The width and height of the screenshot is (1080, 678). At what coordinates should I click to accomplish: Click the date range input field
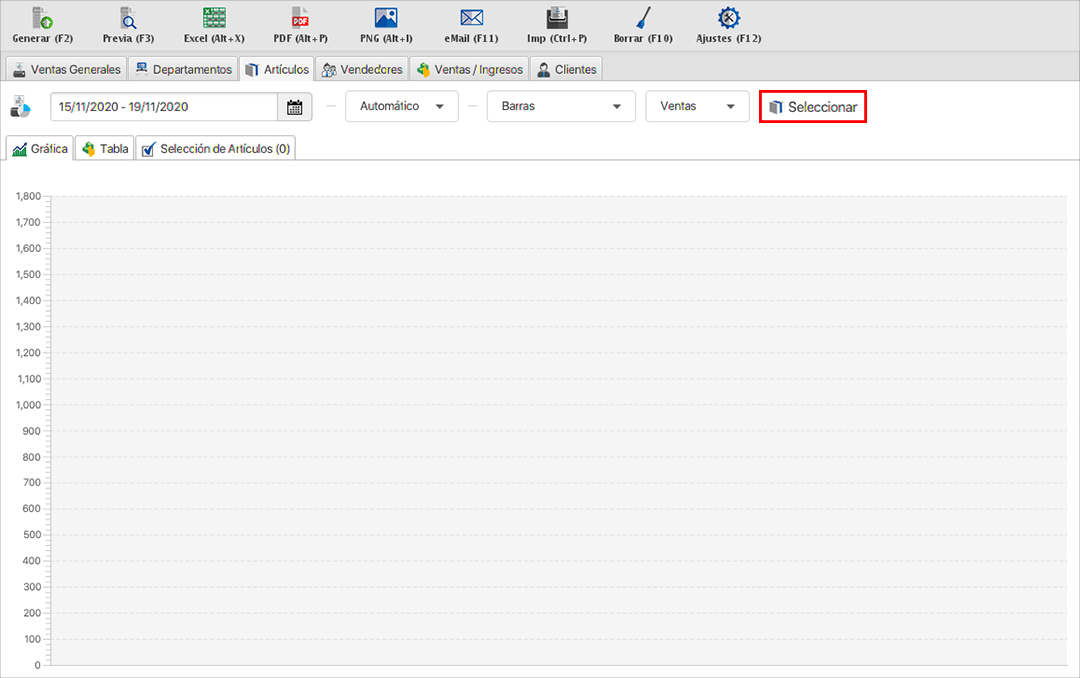tap(164, 107)
